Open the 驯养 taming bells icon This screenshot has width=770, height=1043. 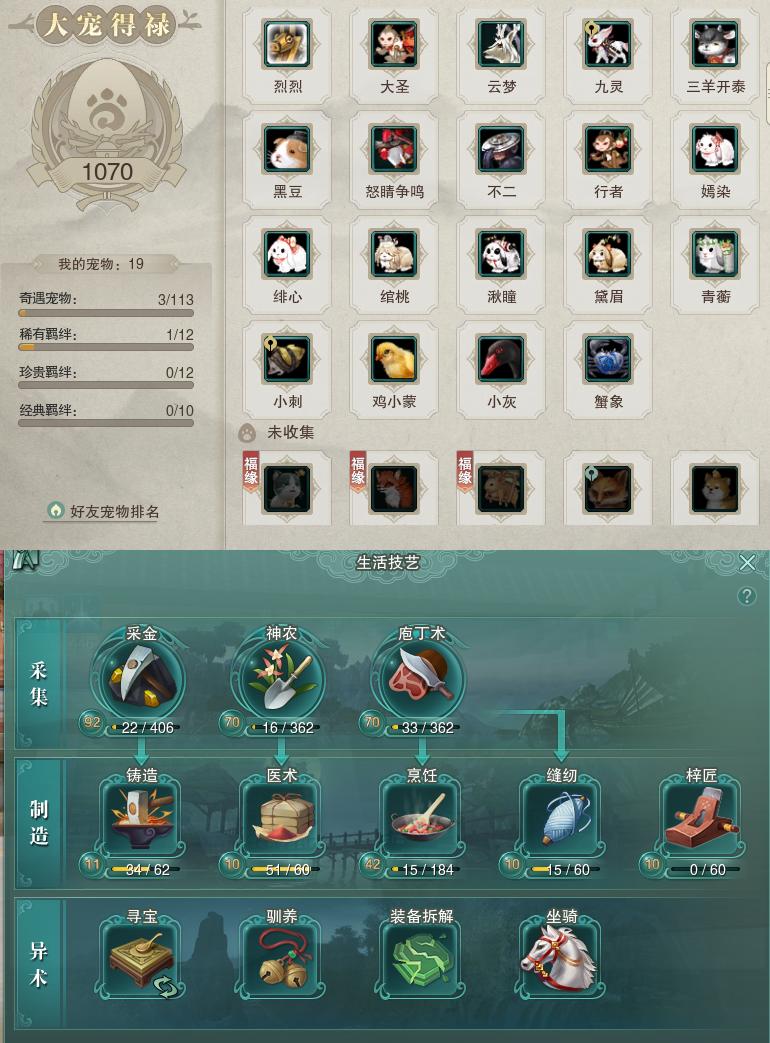tap(282, 959)
